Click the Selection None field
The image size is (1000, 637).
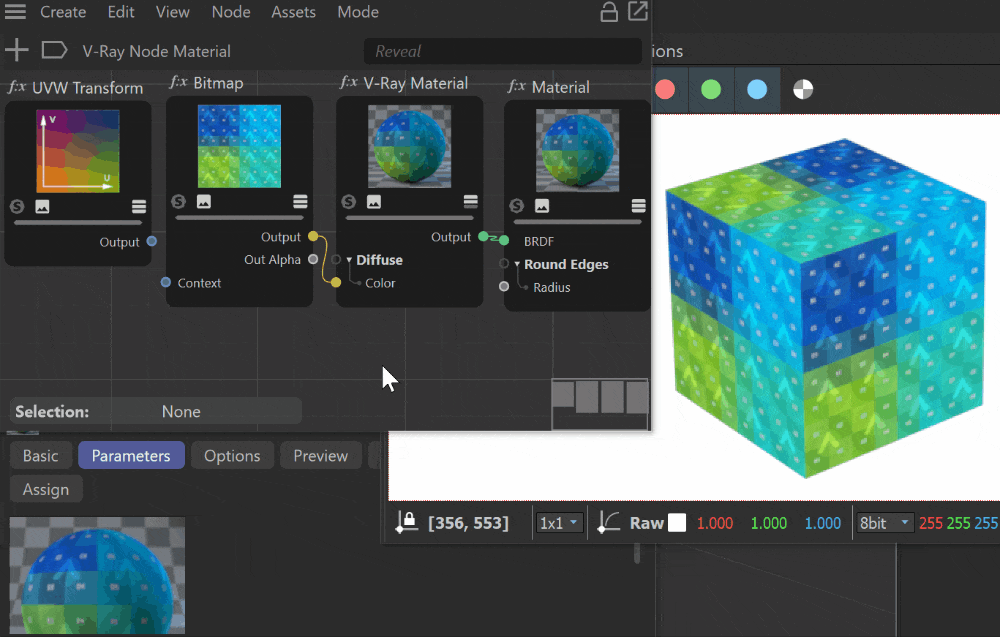click(x=156, y=411)
